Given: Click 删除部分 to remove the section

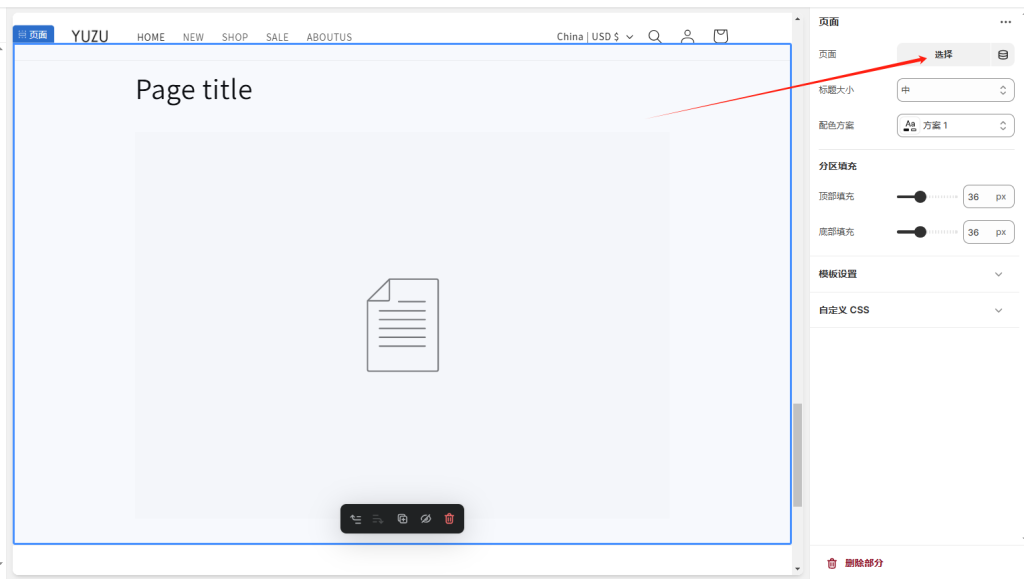Looking at the screenshot, I should 863,563.
